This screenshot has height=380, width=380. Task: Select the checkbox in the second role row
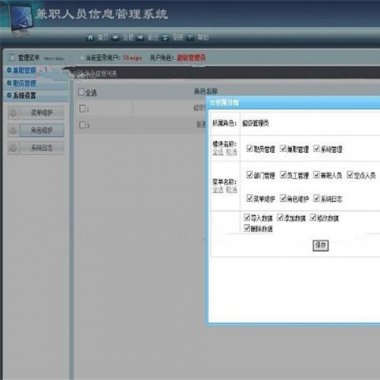[82, 125]
